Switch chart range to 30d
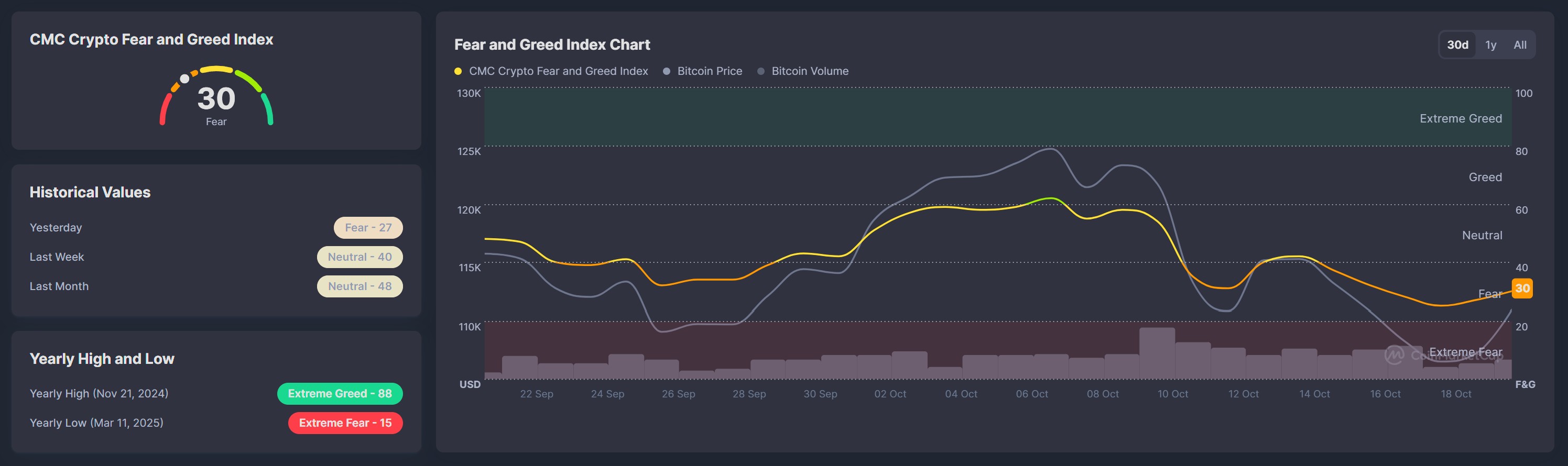 click(x=1457, y=45)
